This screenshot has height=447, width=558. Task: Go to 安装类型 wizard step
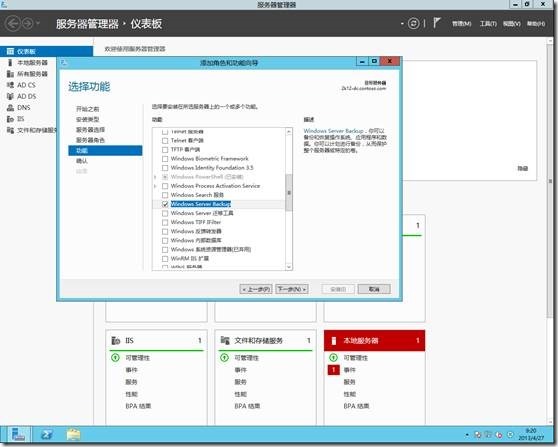pos(88,120)
